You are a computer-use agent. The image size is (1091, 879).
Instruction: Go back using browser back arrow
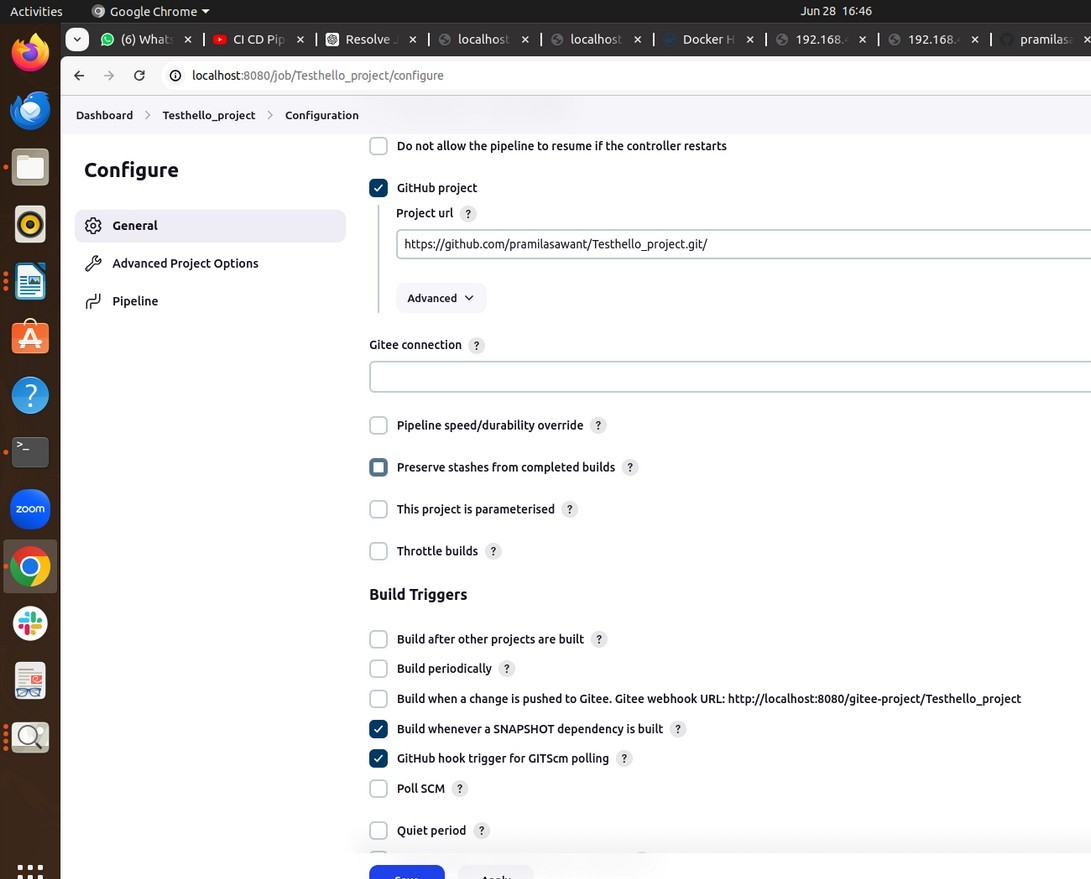tap(79, 75)
